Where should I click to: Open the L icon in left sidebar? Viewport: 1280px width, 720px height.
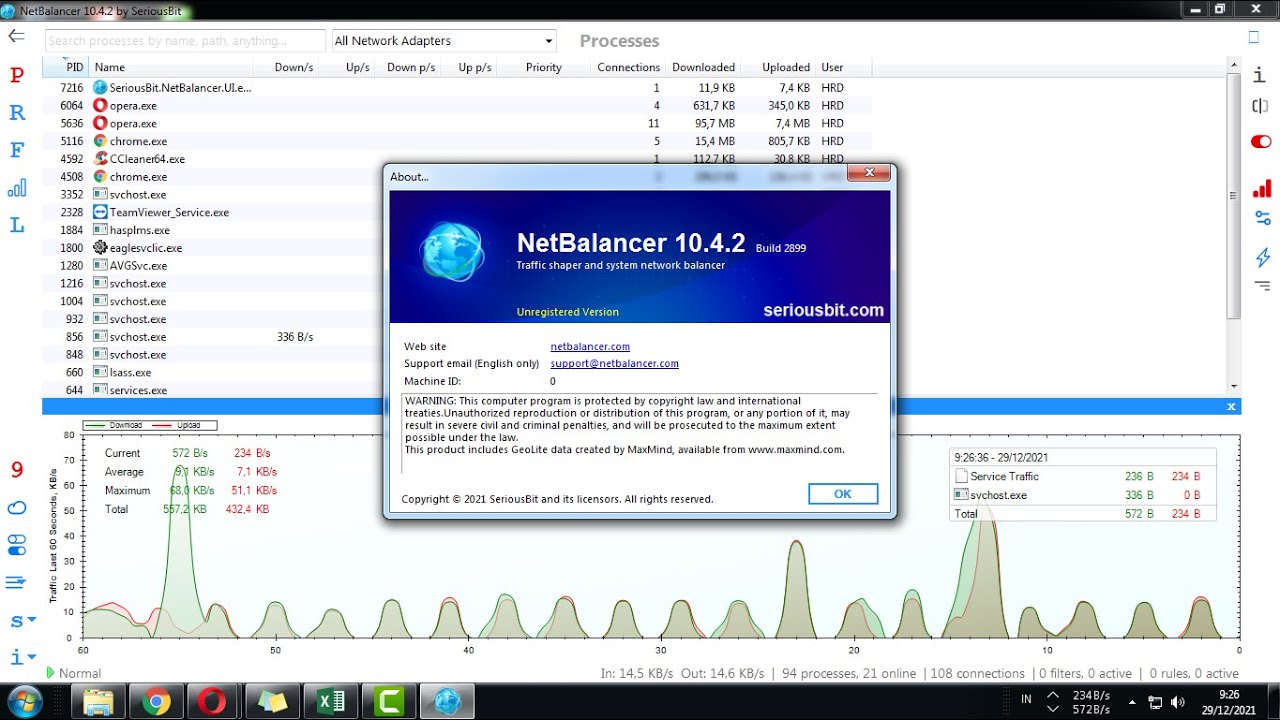click(x=16, y=225)
